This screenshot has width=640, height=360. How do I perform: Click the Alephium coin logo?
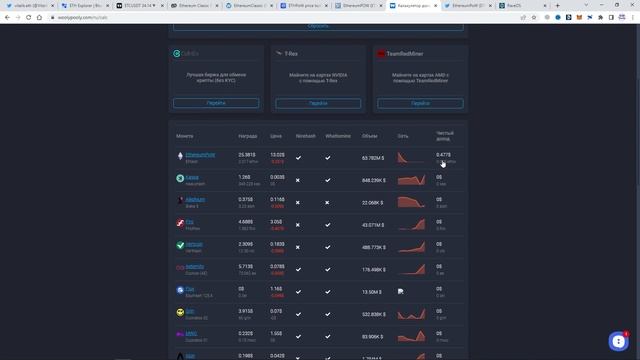pos(180,200)
